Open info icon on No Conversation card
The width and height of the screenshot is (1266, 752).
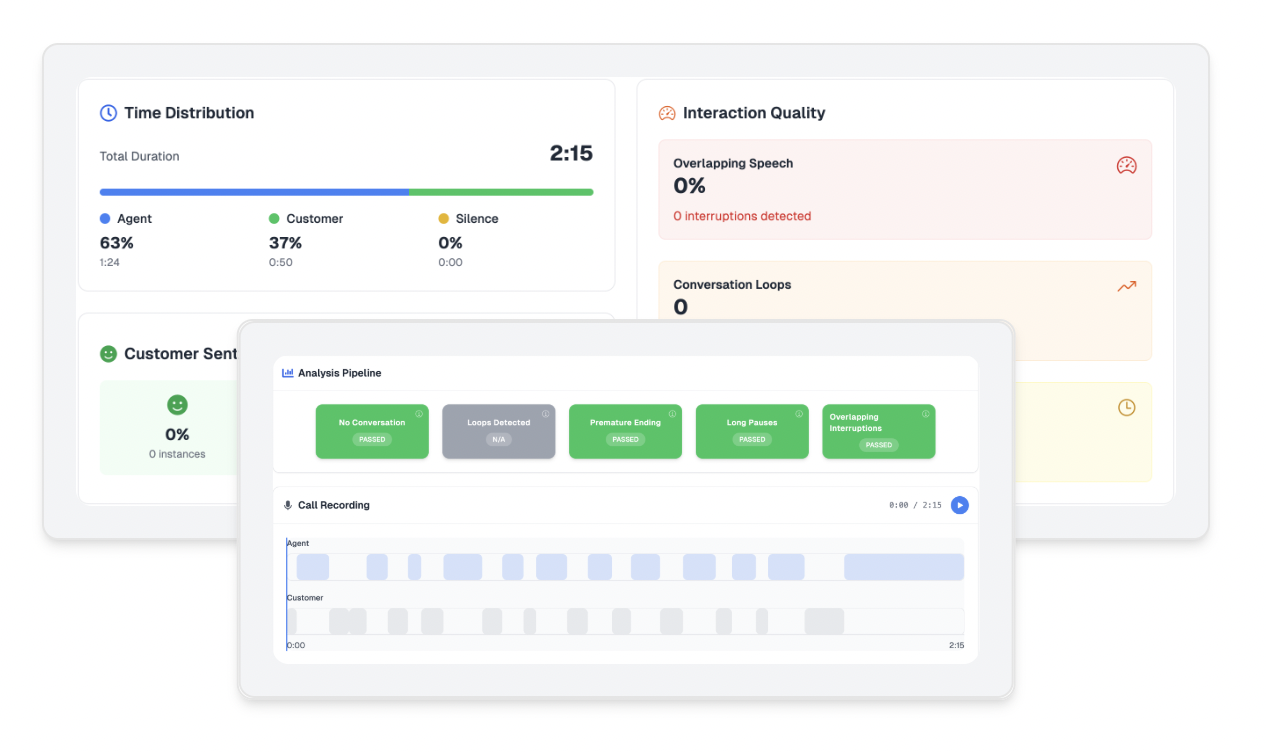[x=419, y=414]
